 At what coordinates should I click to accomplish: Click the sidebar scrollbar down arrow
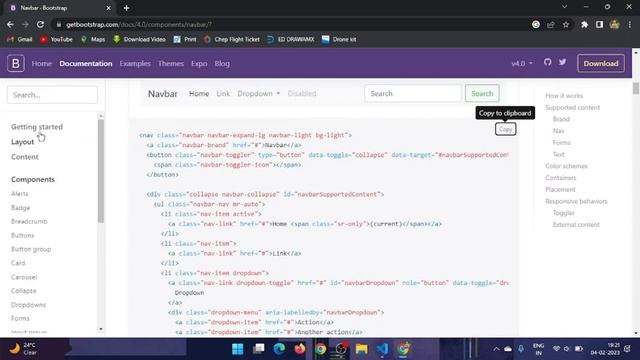pos(101,329)
